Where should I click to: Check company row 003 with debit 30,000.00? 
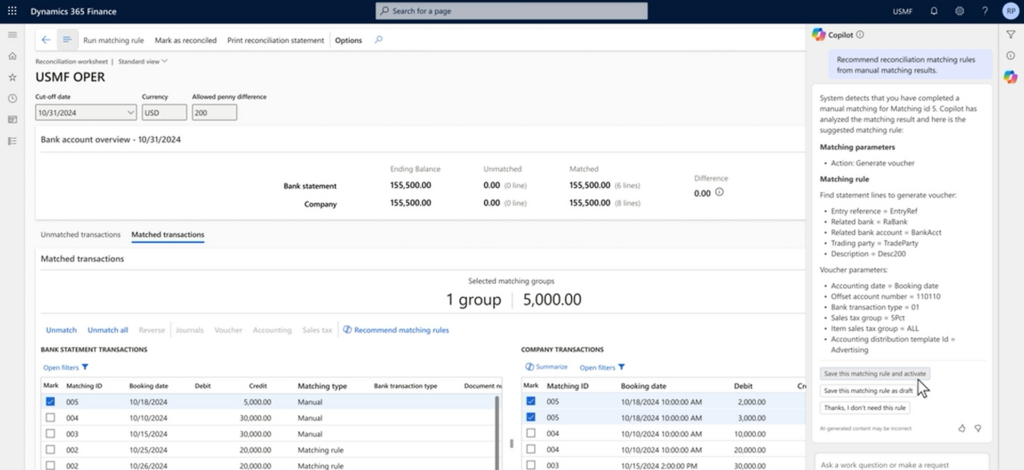530,465
